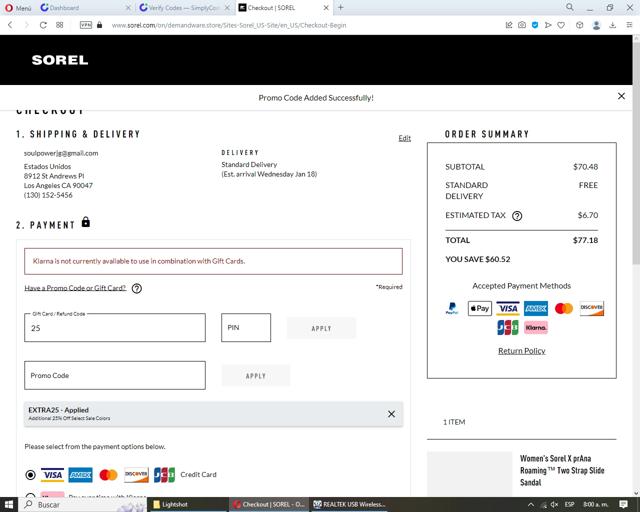Close the Verify Codes tab
The width and height of the screenshot is (640, 512).
click(227, 8)
